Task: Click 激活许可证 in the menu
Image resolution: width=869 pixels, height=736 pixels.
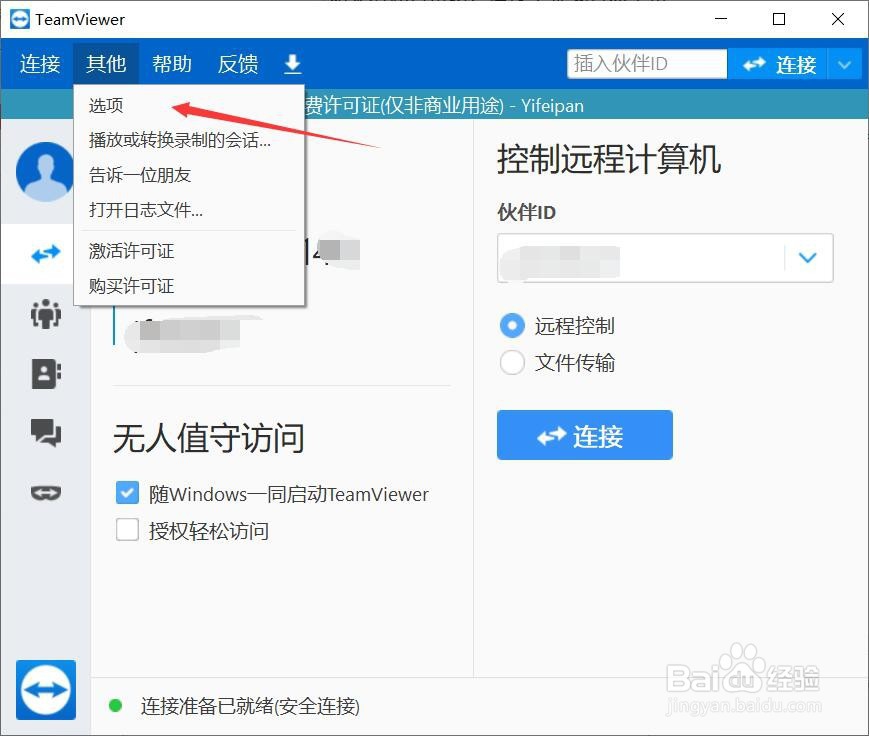Action: click(x=189, y=251)
